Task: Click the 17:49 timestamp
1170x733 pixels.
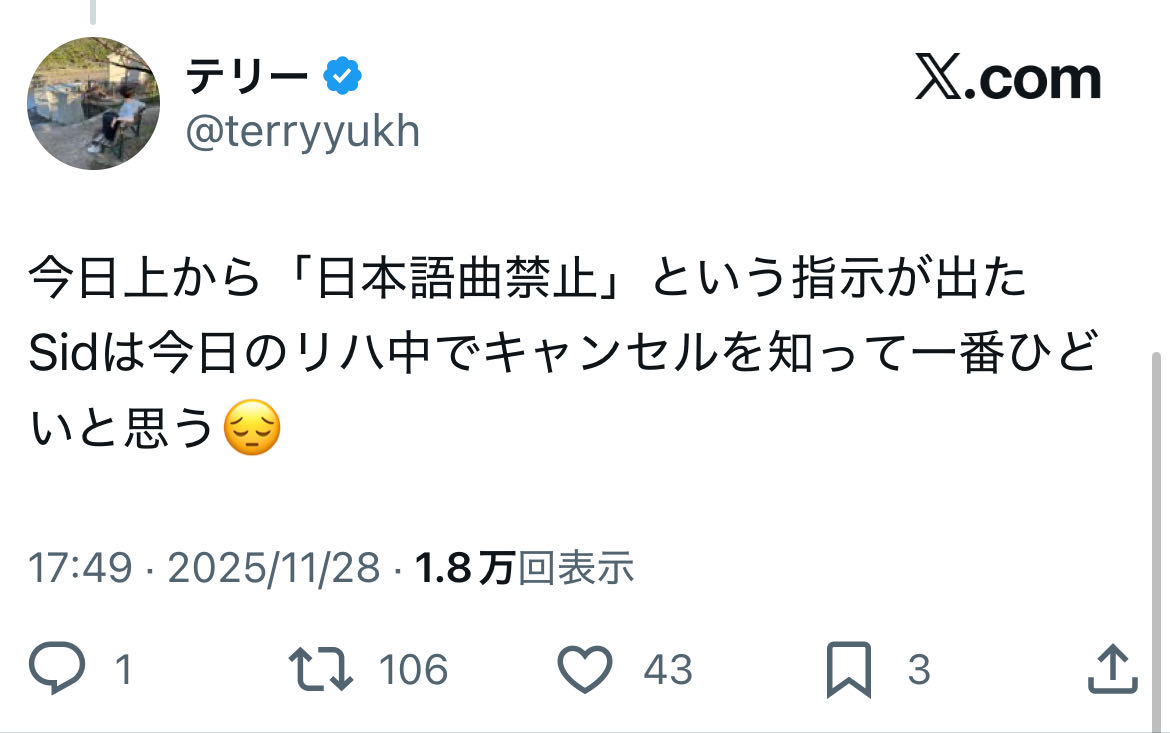Action: point(80,569)
